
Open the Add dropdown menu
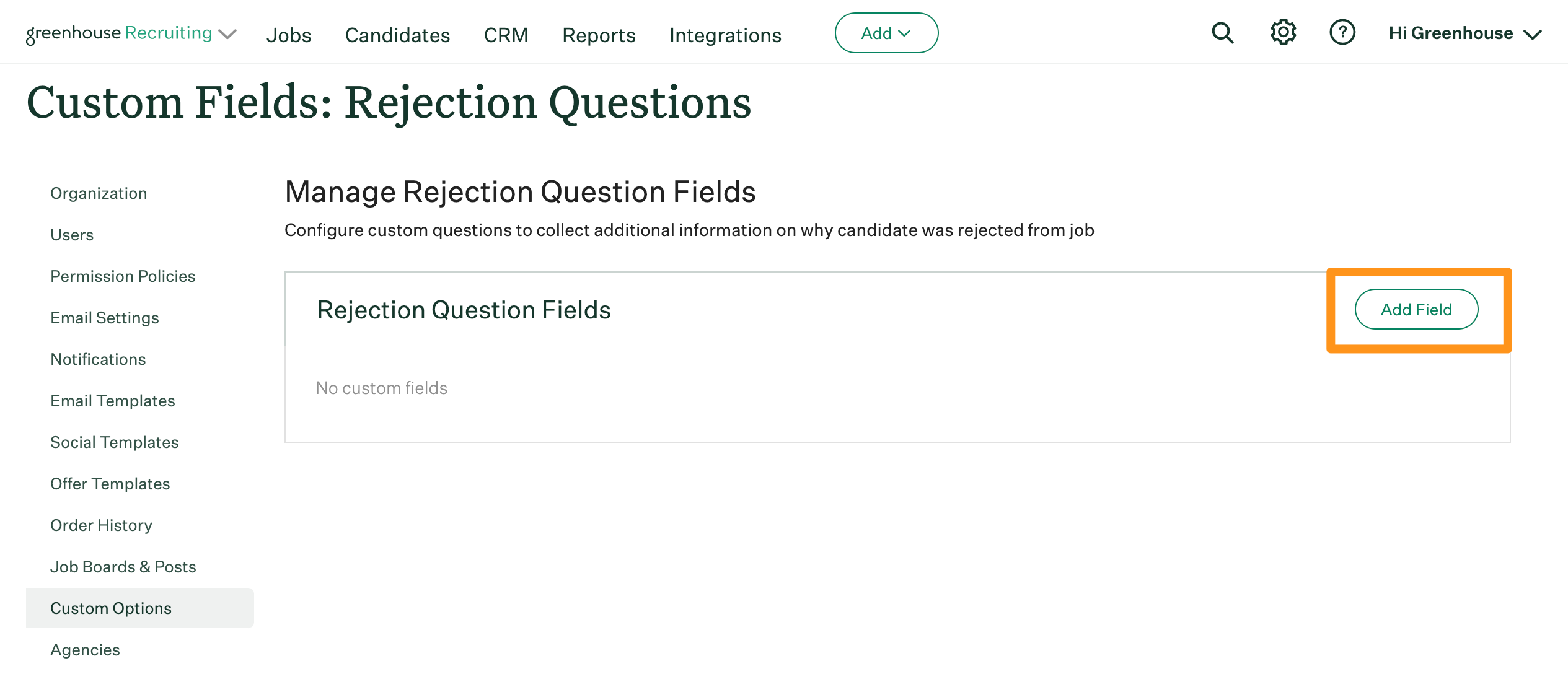886,33
